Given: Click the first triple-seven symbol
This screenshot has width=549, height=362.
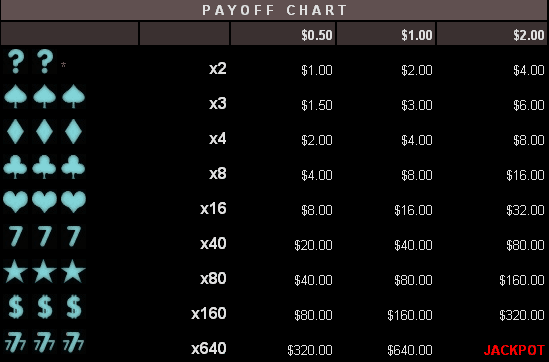Looking at the screenshot, I should pyautogui.click(x=15, y=342).
